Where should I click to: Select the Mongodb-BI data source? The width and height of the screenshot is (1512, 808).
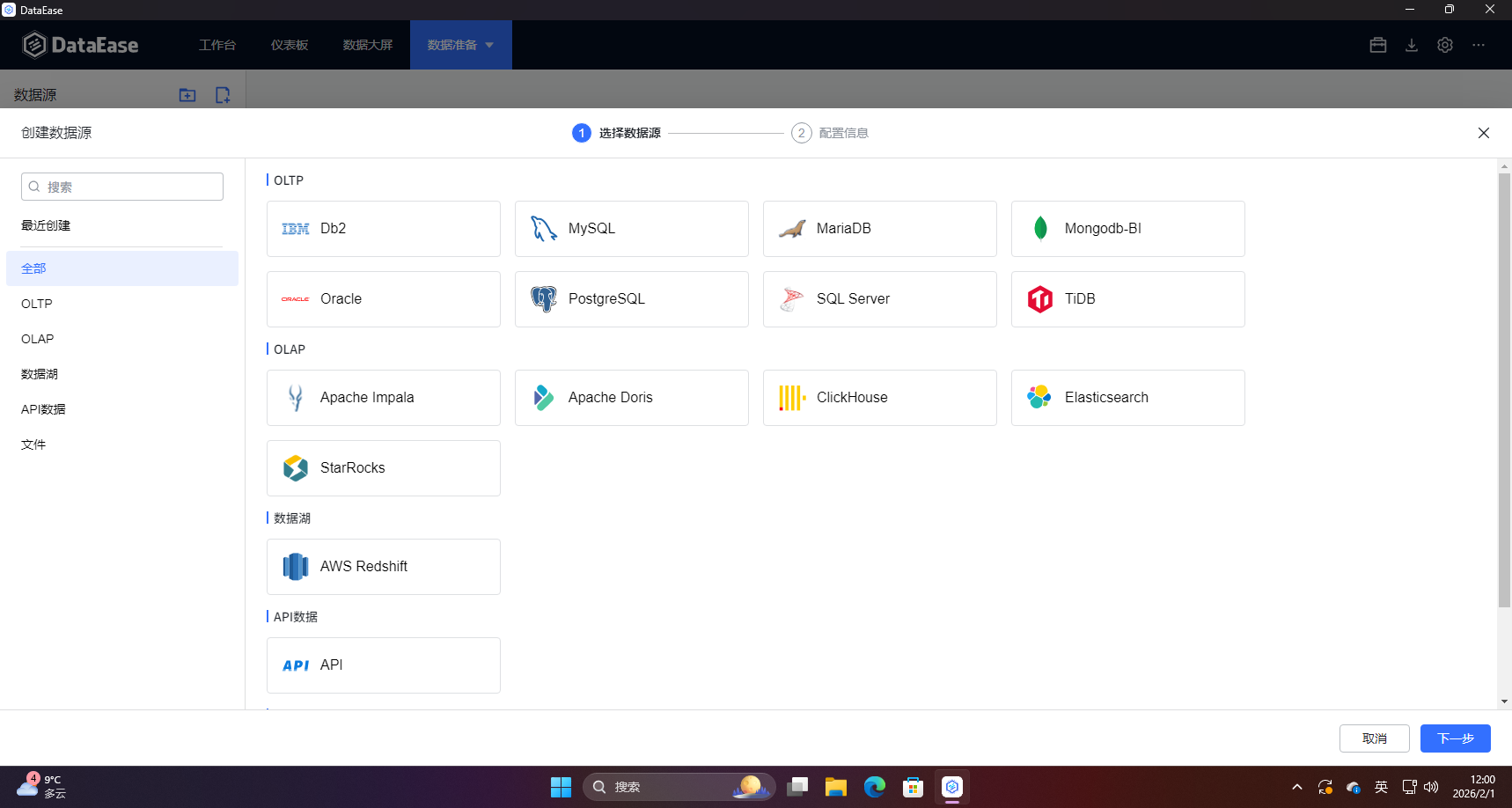click(x=1128, y=229)
